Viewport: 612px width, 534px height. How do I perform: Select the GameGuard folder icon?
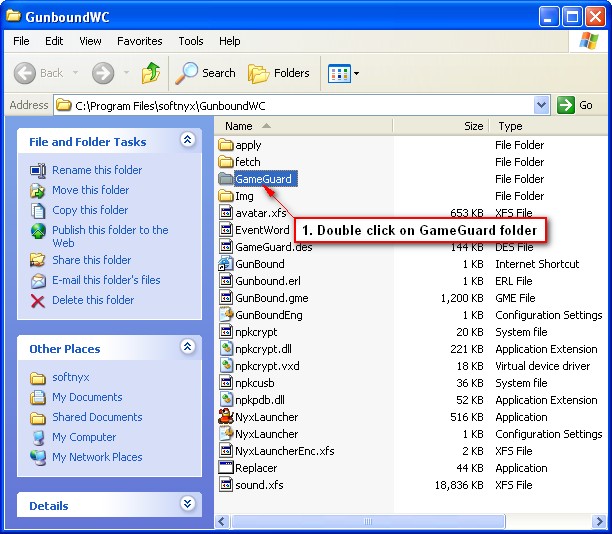click(226, 179)
